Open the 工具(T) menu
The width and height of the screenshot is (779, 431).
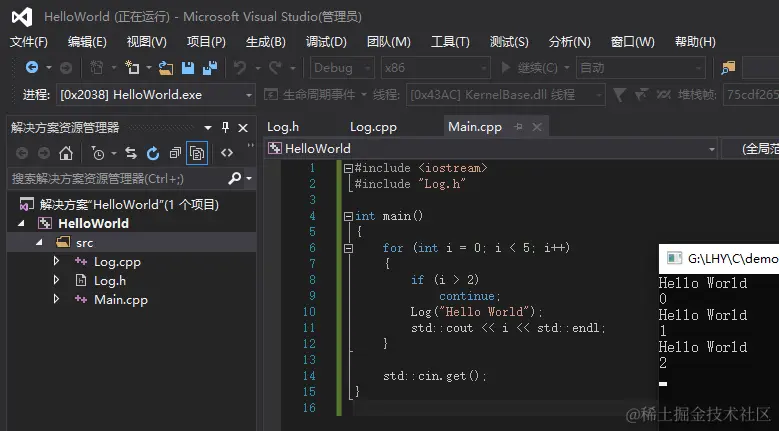pos(450,42)
